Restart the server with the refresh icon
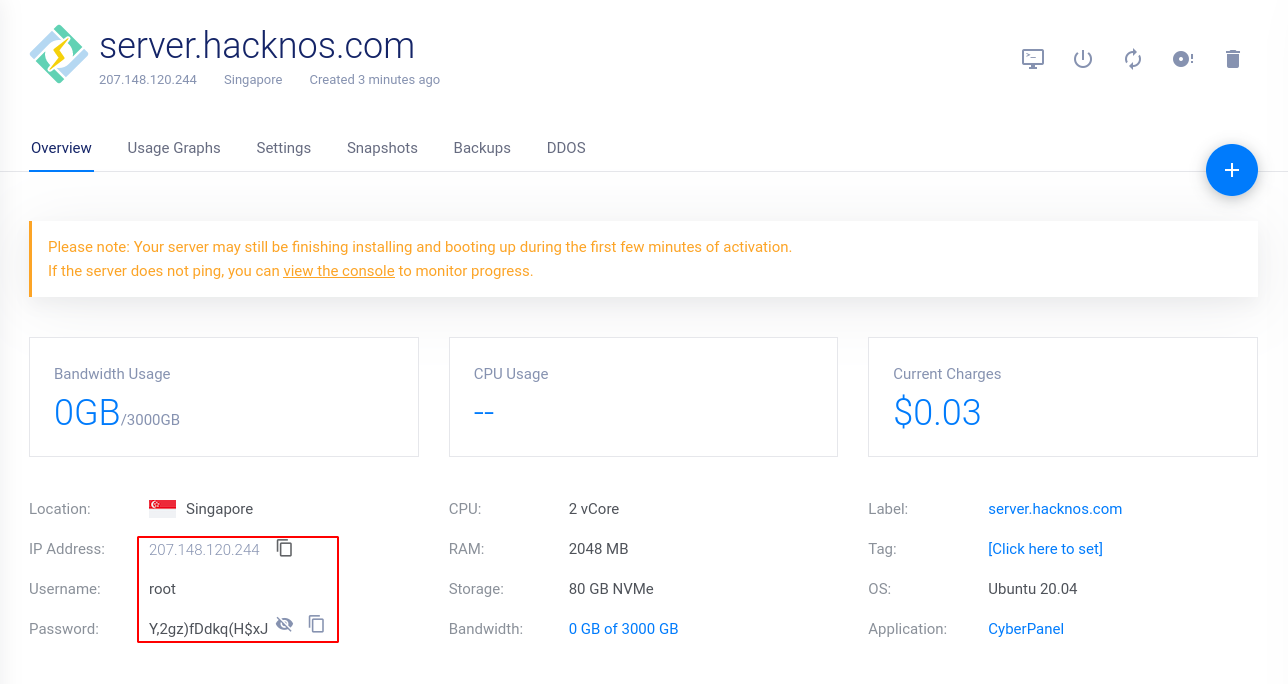Viewport: 1288px width, 684px height. click(1133, 59)
